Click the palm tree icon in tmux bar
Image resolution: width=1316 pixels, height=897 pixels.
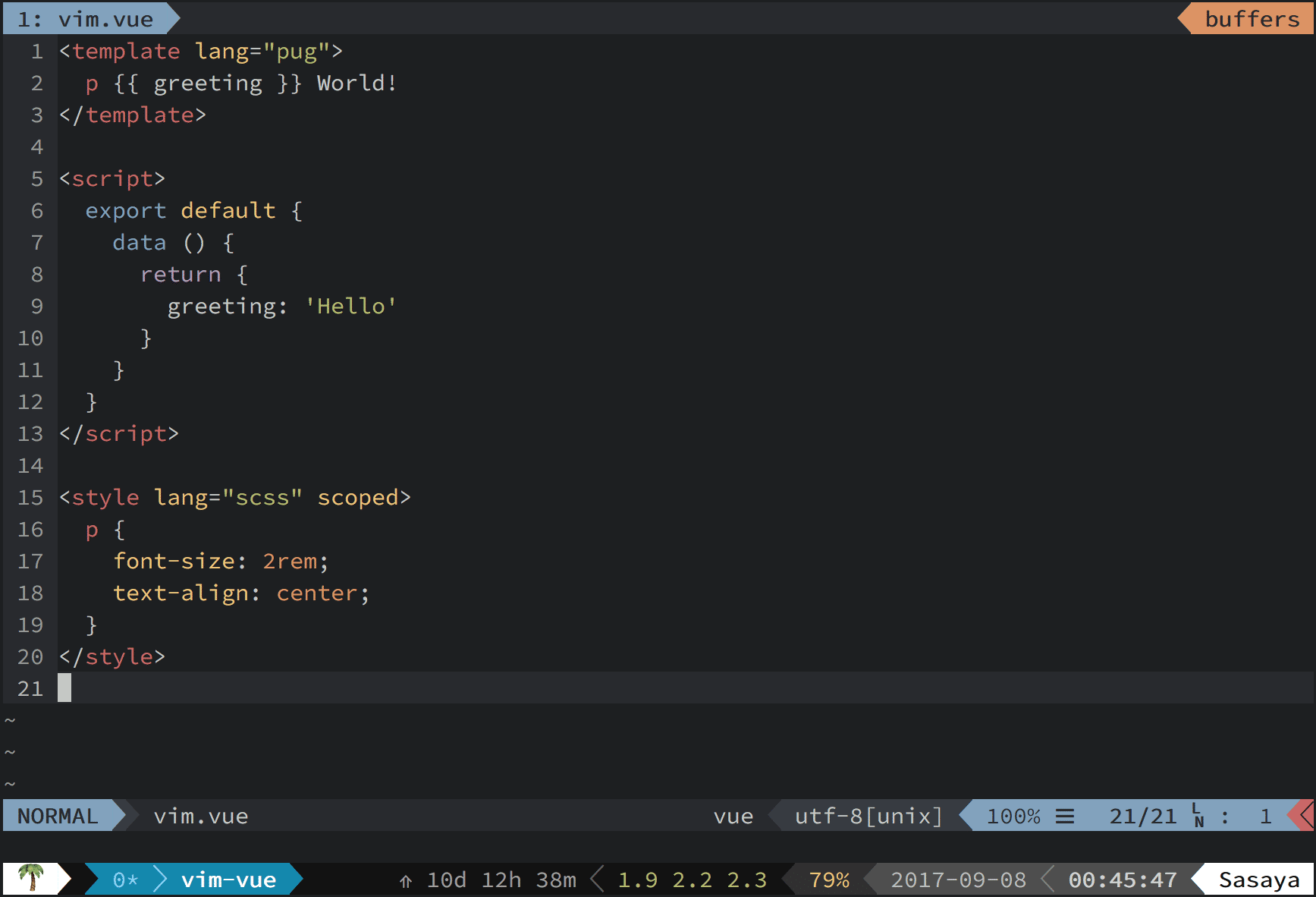(30, 878)
